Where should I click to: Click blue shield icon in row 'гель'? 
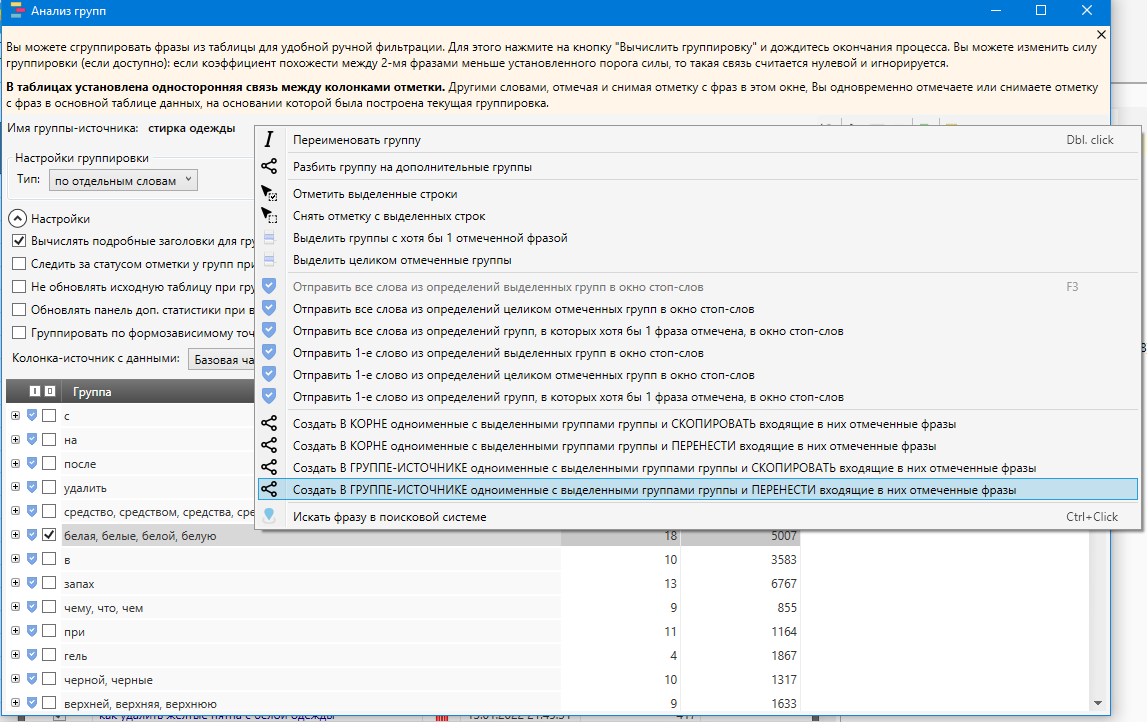tap(32, 655)
